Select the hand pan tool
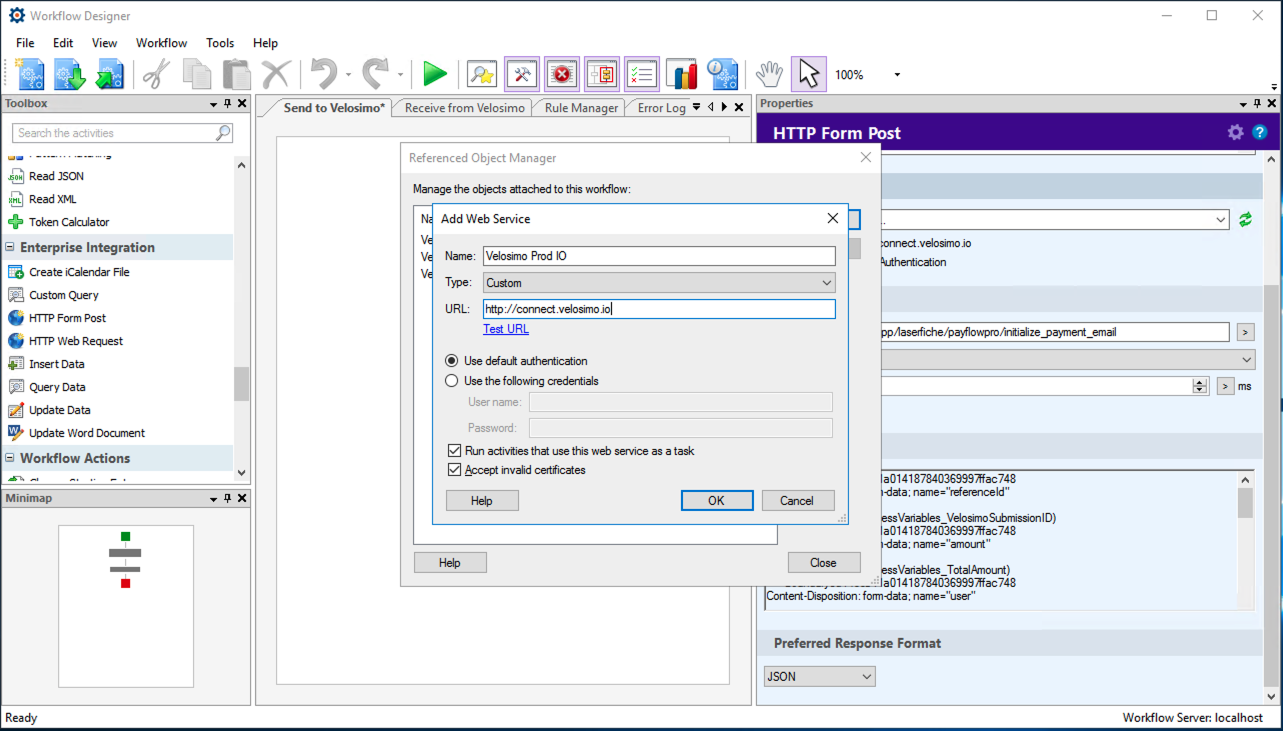1283x731 pixels. click(x=769, y=74)
